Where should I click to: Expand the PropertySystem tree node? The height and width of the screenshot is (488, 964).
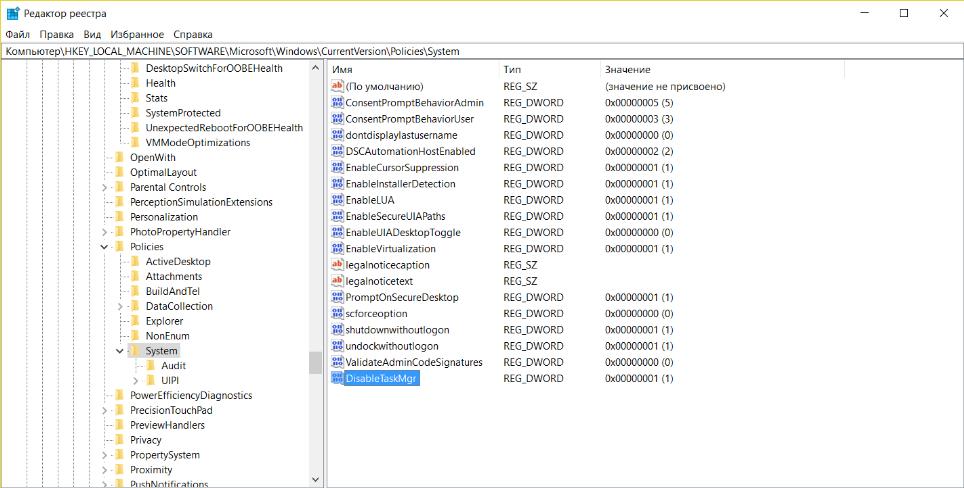(104, 455)
